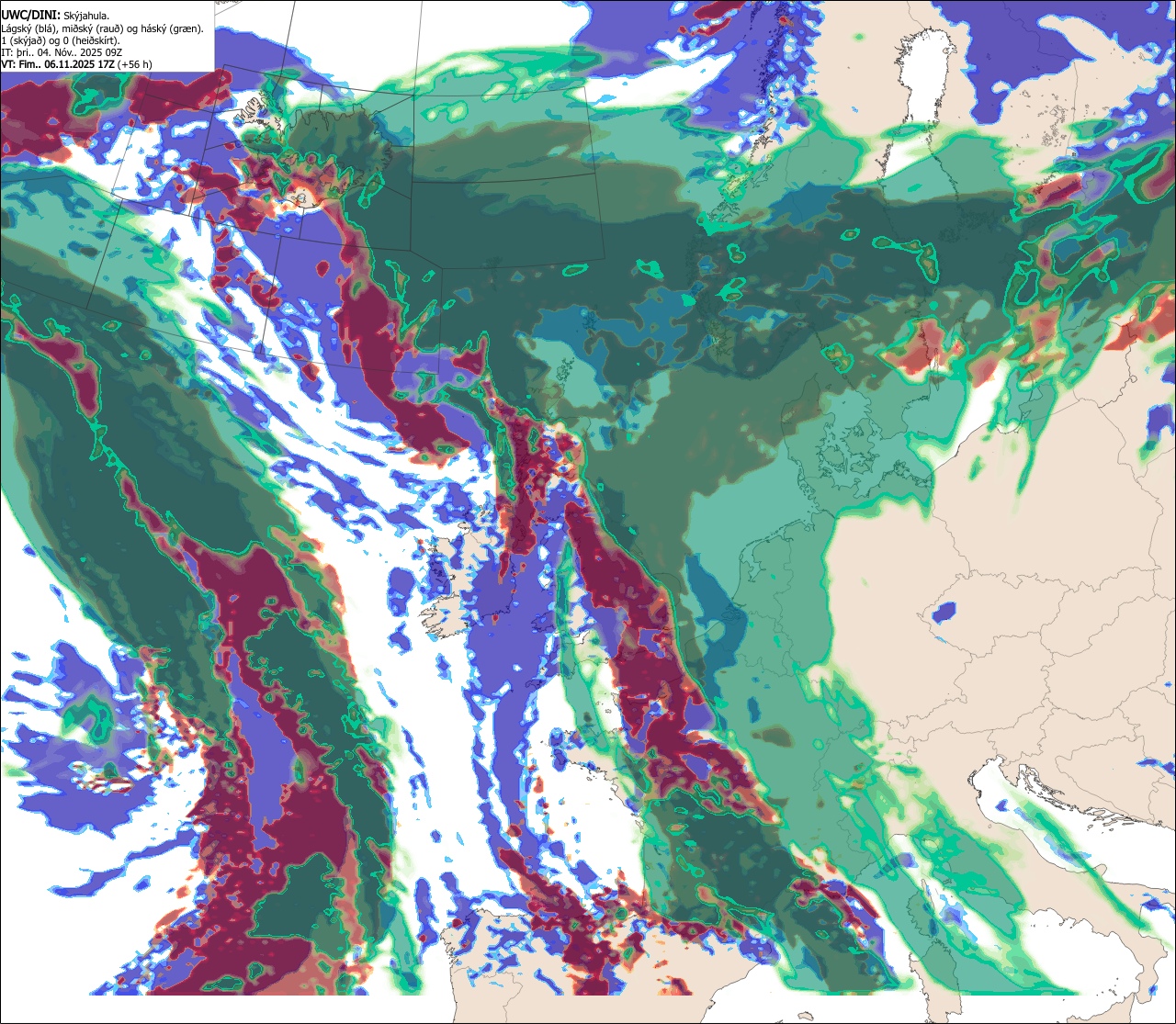Click the "1 (skýjað)" legend text
Viewport: 1176px width, 1024px height.
23,41
